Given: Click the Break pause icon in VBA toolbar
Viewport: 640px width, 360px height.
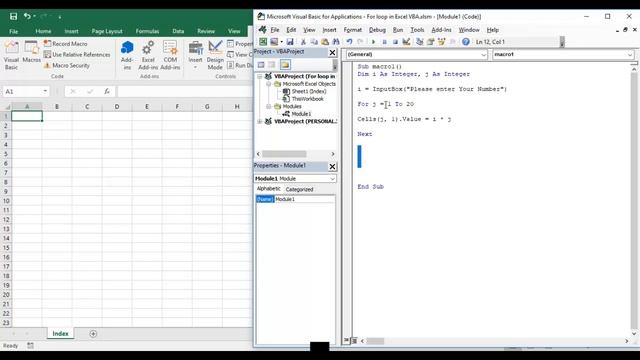Looking at the screenshot, I should pos(384,42).
